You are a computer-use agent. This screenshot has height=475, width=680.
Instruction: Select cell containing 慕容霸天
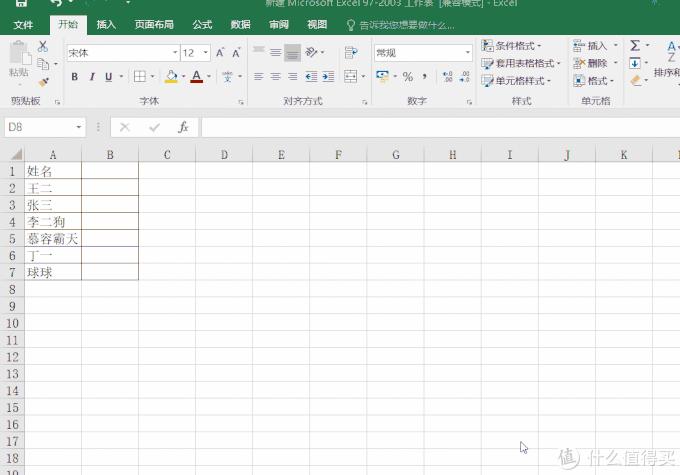[53, 239]
